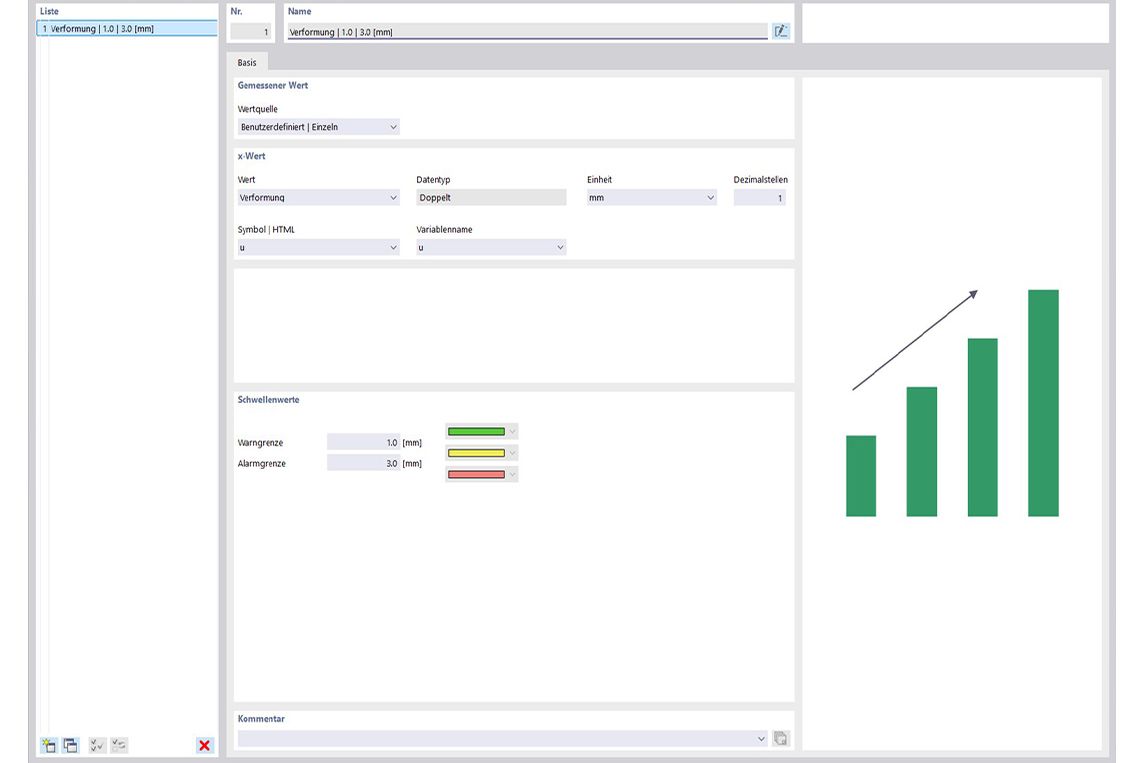Click the Alarmgrenze value field
This screenshot has width=1144, height=763.
coord(364,463)
